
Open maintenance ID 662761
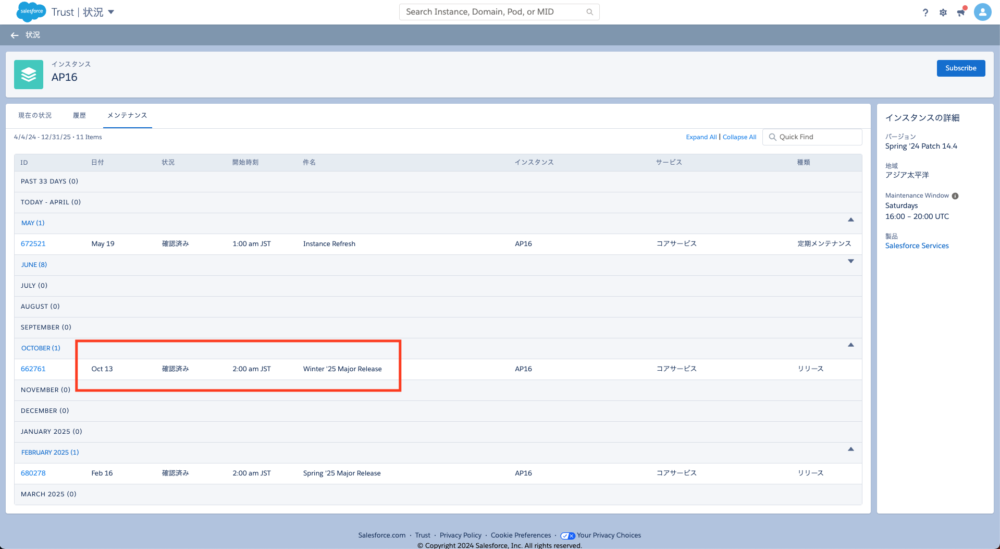33,369
